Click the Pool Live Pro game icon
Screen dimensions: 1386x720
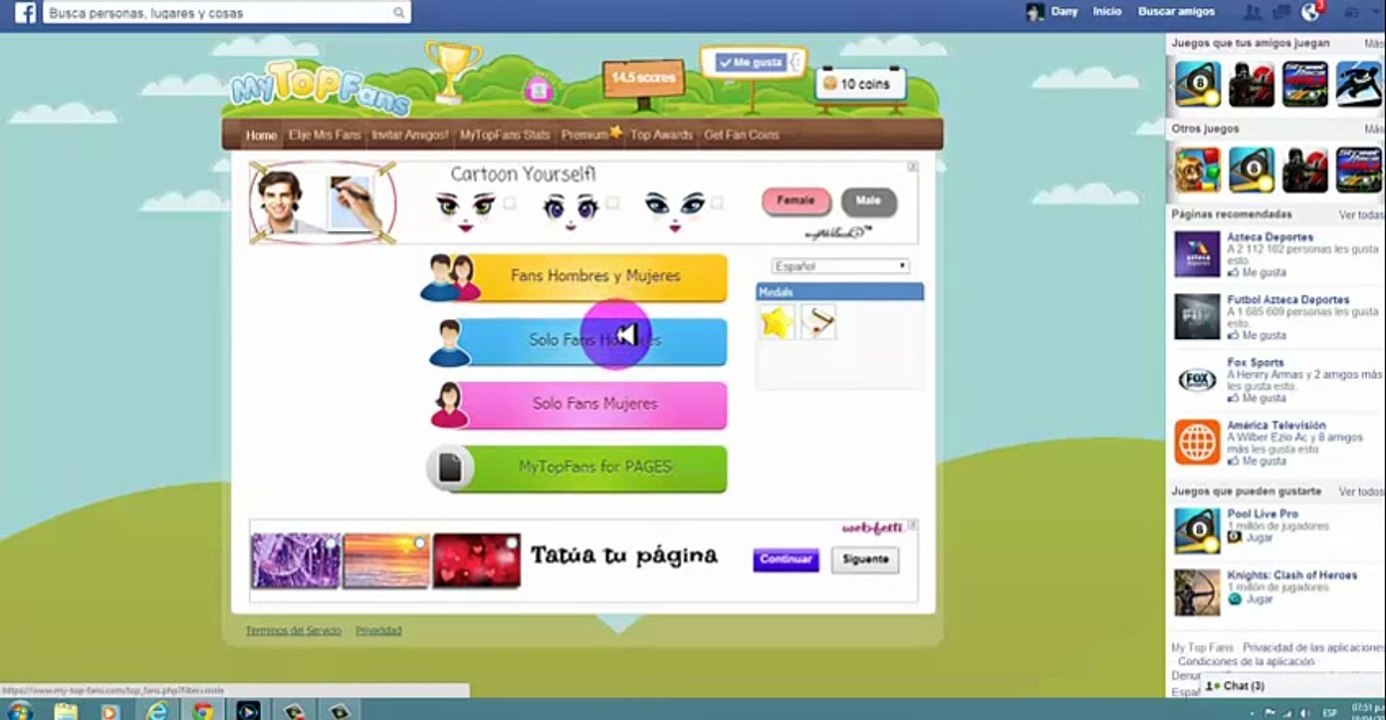click(1197, 531)
